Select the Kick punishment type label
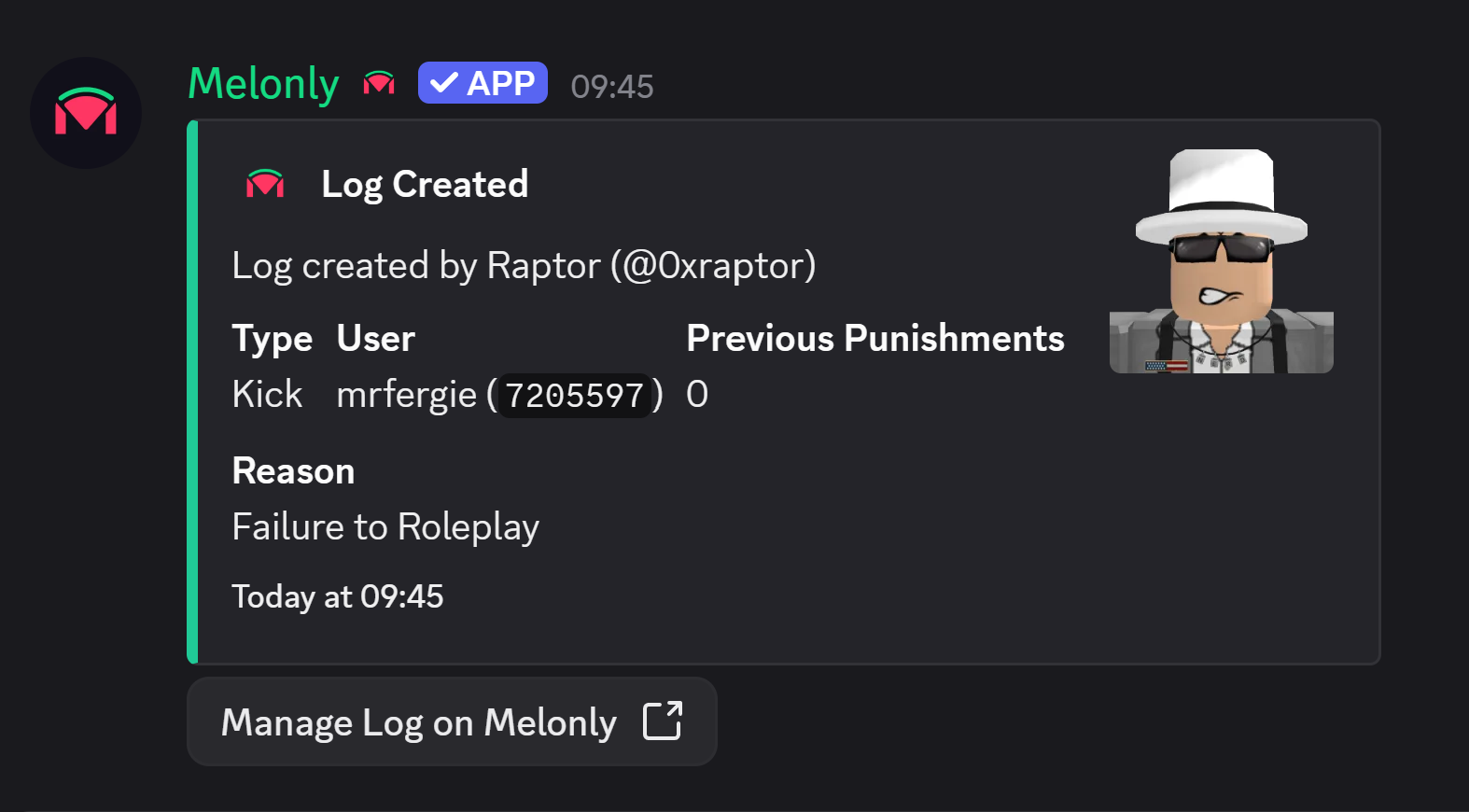 [267, 394]
